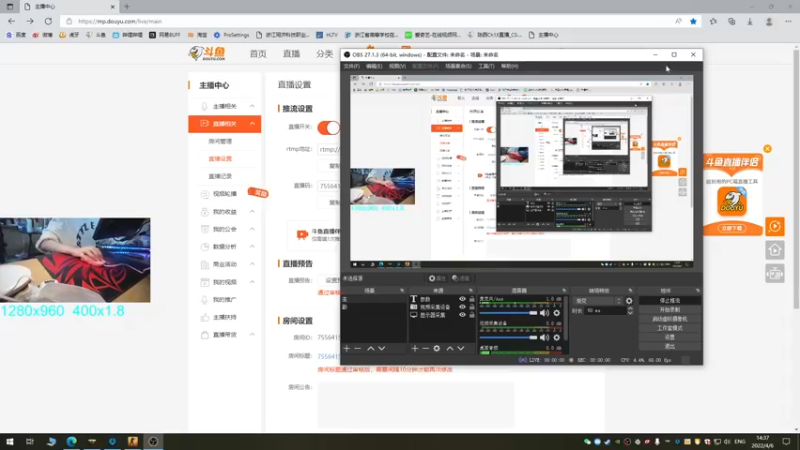This screenshot has height=450, width=800.
Task: Go to Douyu 首页 nav tab
Action: (x=258, y=54)
